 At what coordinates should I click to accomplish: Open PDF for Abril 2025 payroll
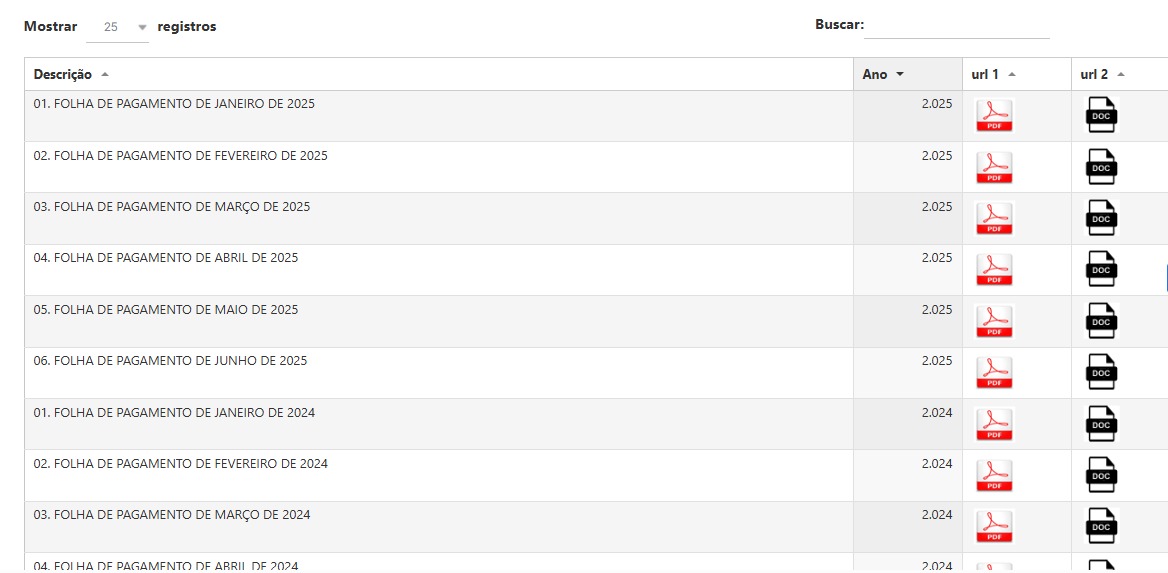(x=994, y=270)
